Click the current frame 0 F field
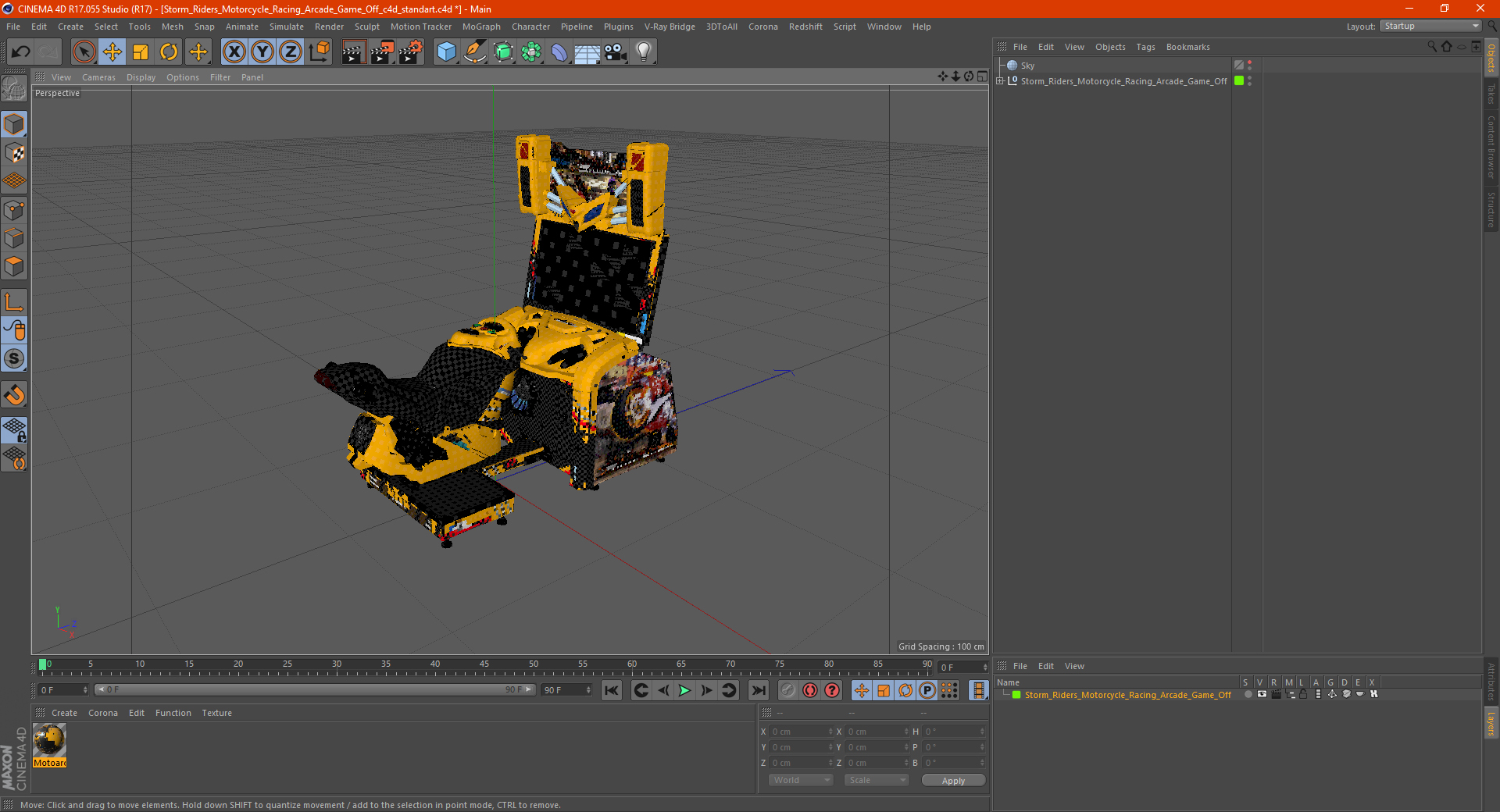Image resolution: width=1500 pixels, height=812 pixels. (x=63, y=690)
